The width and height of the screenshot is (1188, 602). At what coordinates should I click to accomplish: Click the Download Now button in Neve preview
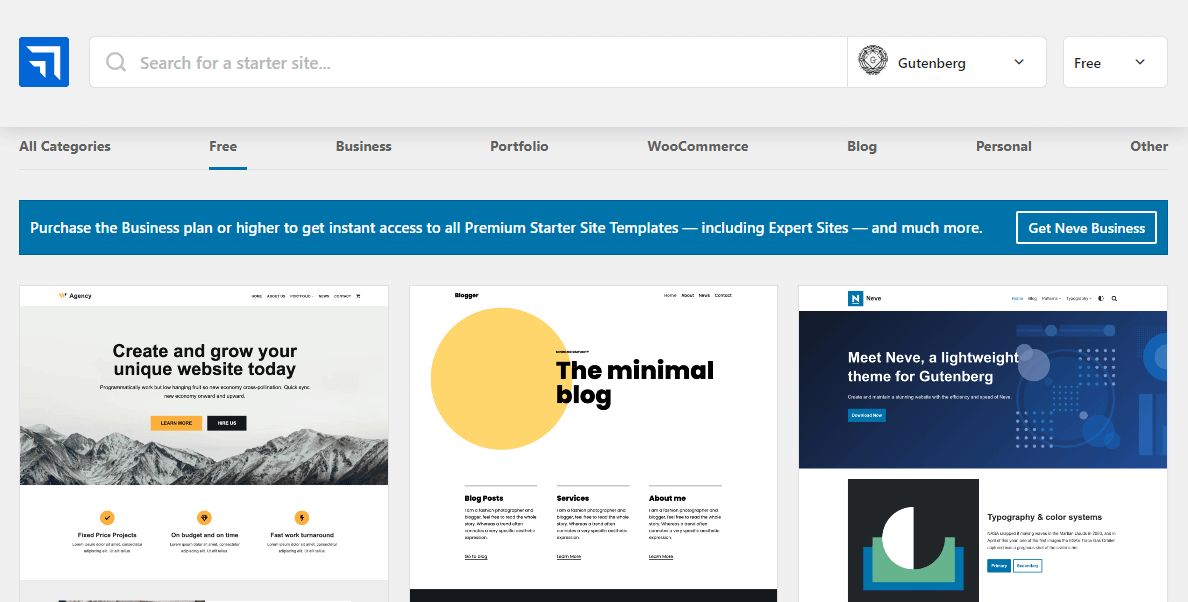pyautogui.click(x=867, y=415)
